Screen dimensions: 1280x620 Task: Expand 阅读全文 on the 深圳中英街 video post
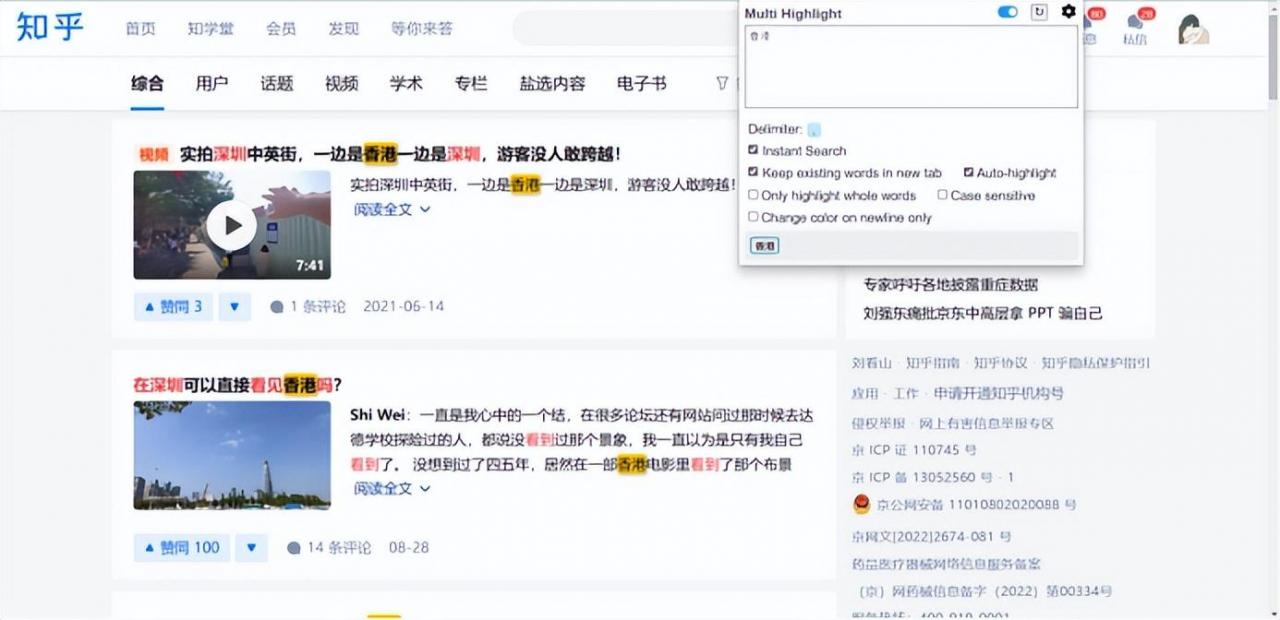point(383,210)
